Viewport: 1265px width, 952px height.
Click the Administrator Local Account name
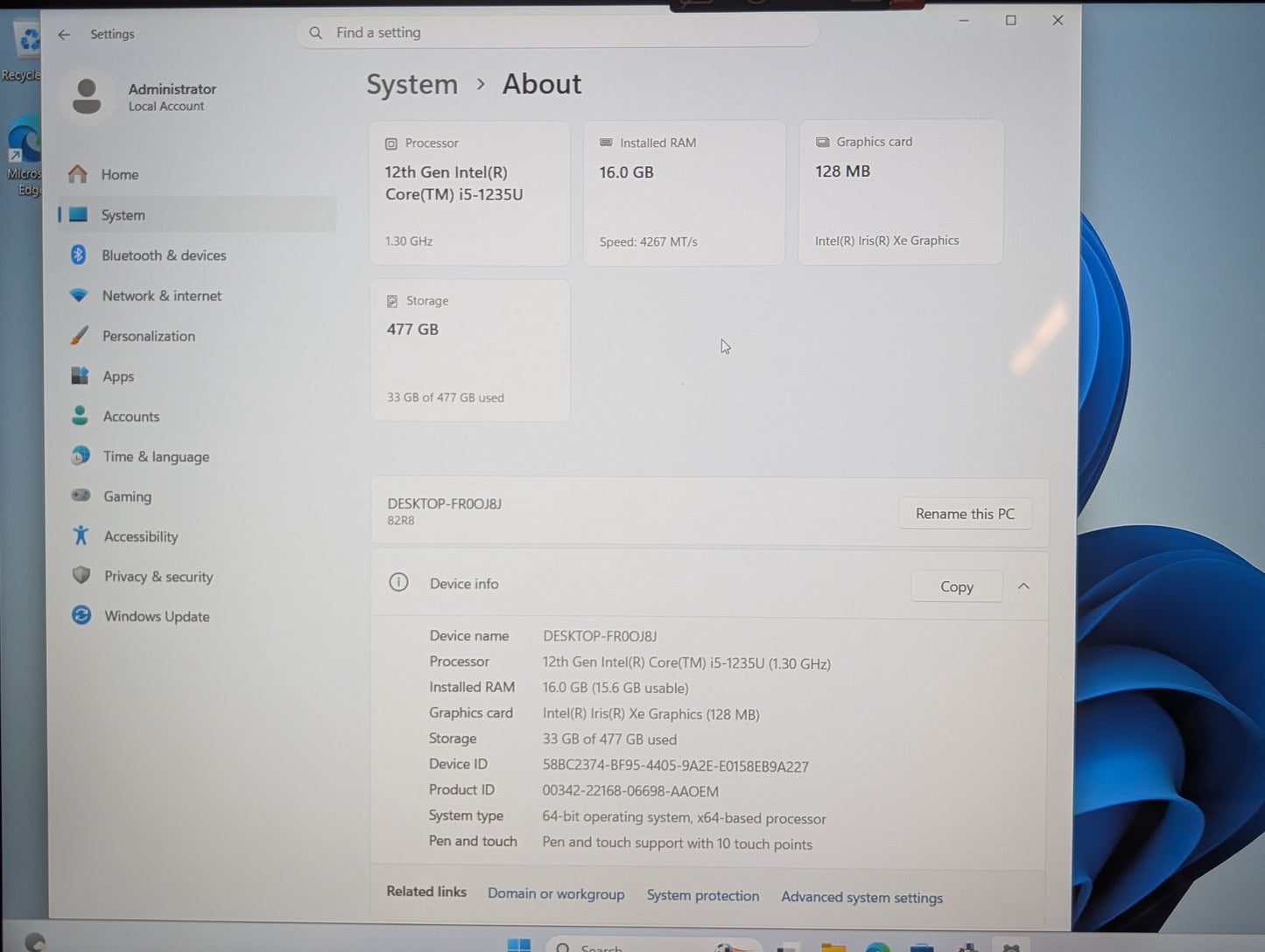coord(172,96)
